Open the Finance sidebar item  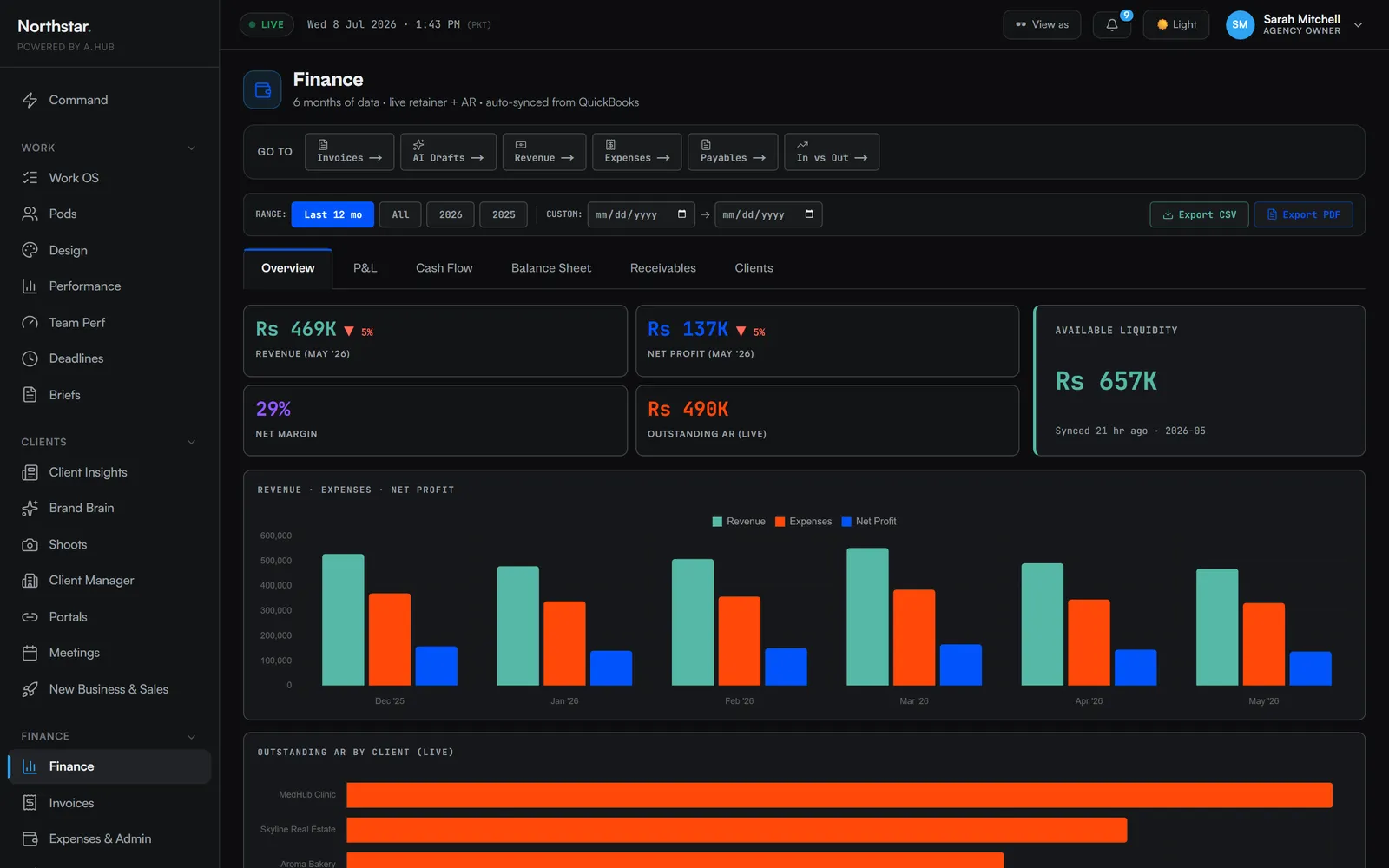click(109, 766)
